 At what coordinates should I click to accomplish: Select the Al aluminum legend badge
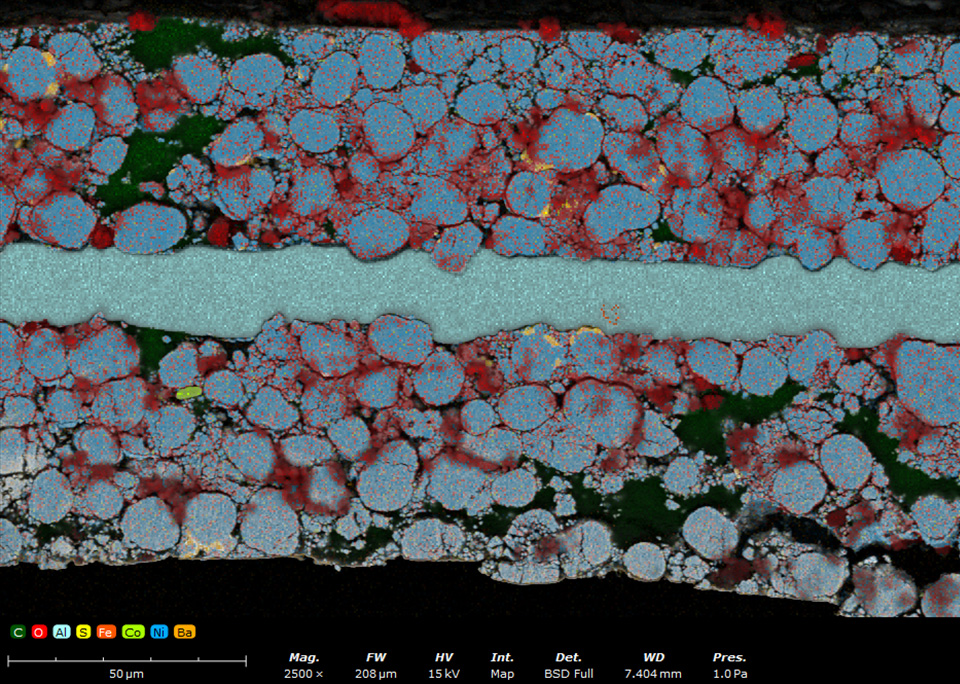[x=61, y=632]
